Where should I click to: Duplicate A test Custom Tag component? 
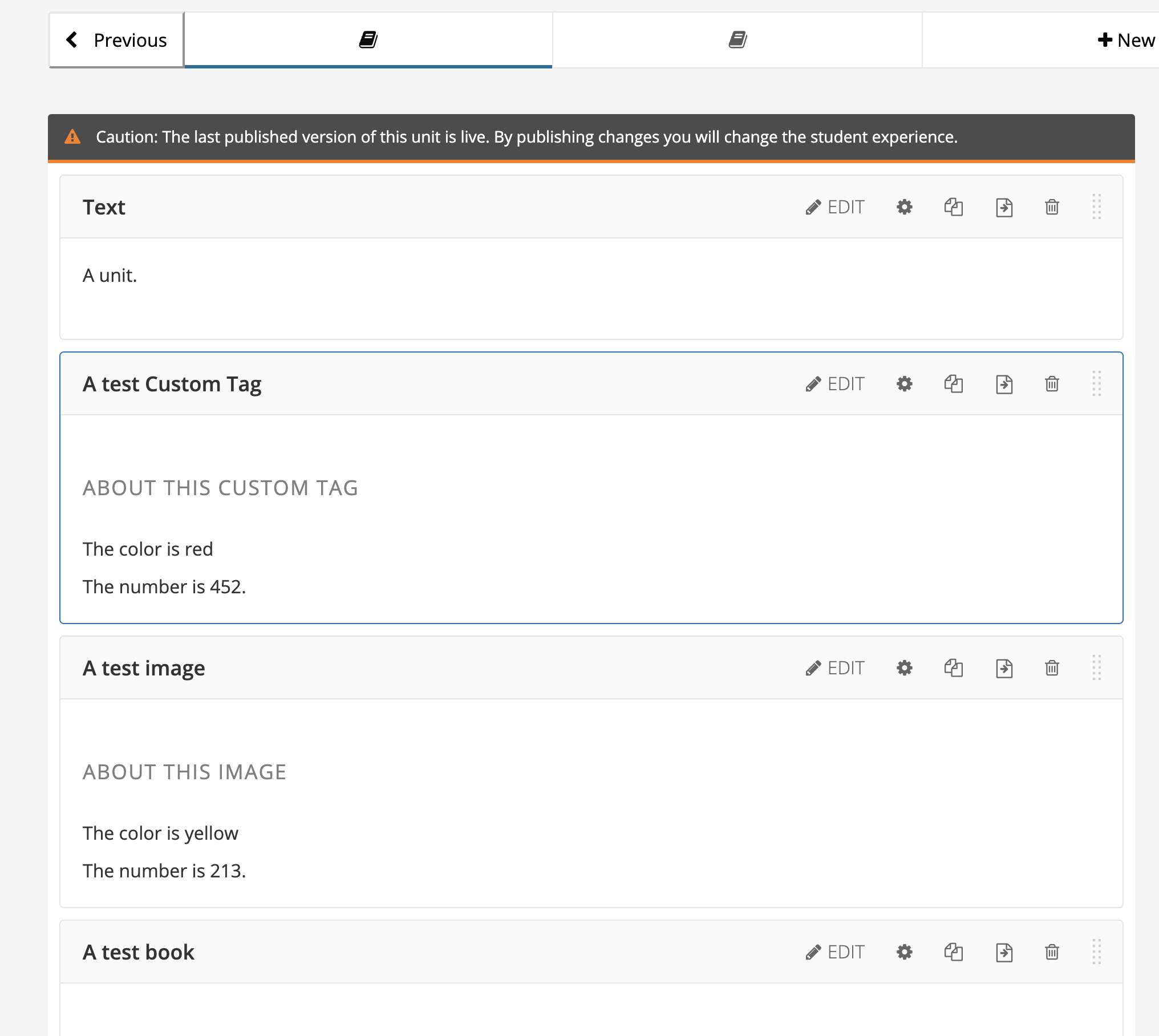pos(953,384)
